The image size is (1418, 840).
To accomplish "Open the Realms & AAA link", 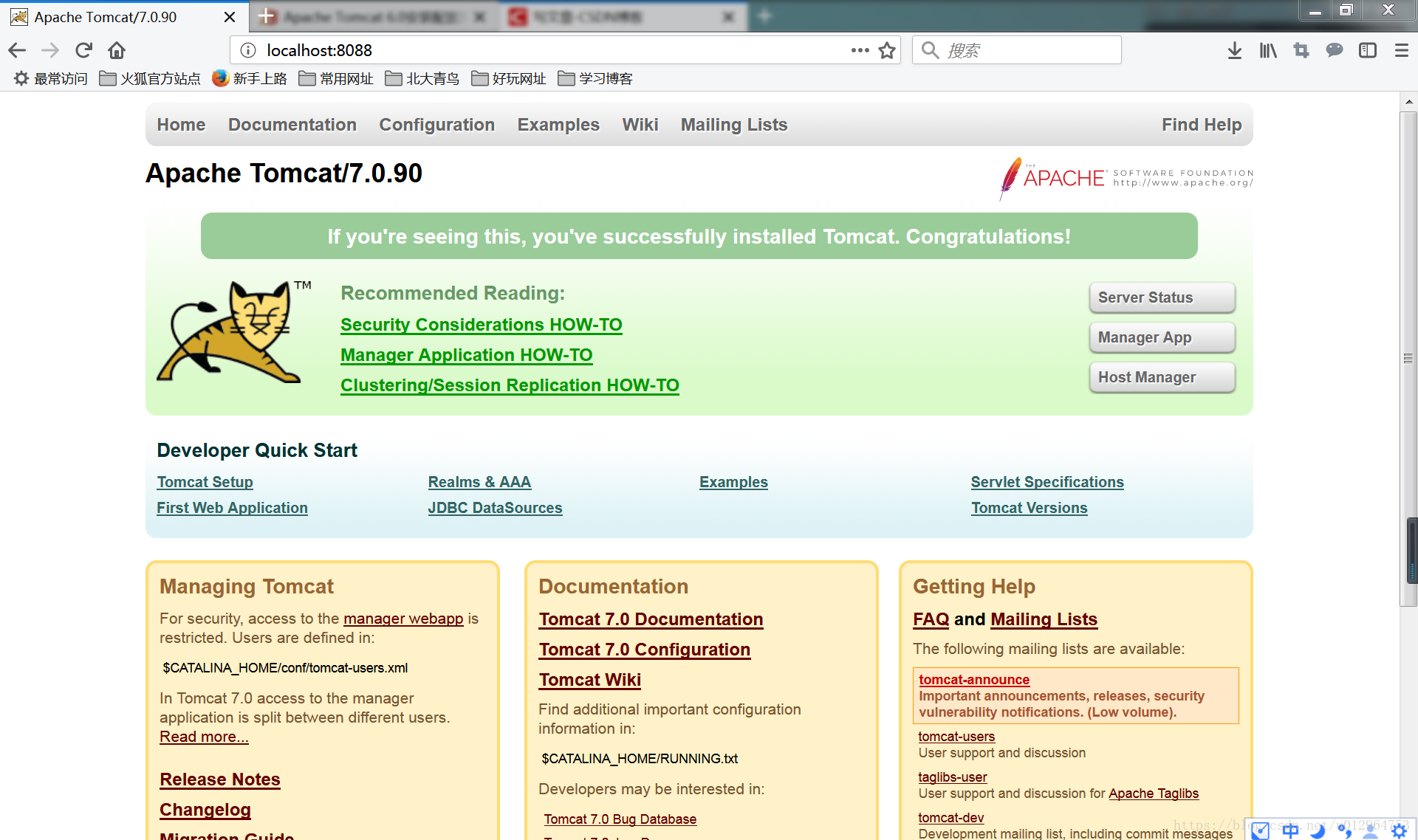I will [x=479, y=482].
